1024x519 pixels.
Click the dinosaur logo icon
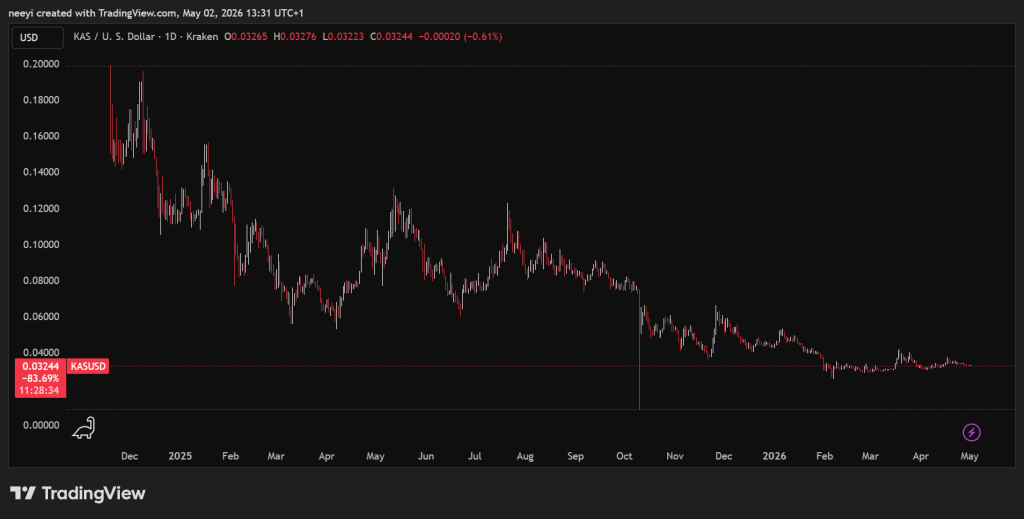(84, 428)
